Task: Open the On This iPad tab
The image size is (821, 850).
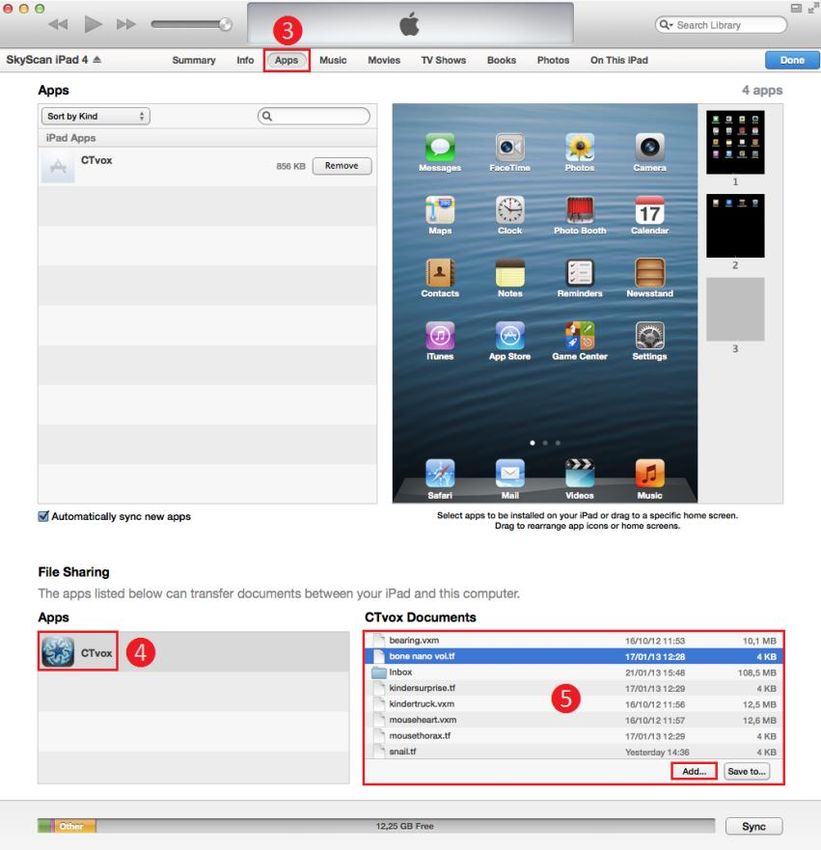Action: click(619, 60)
